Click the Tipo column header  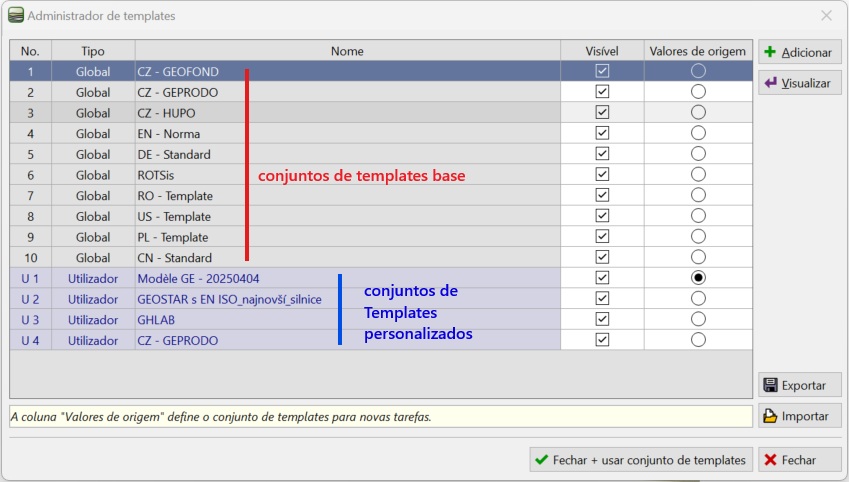pyautogui.click(x=93, y=51)
